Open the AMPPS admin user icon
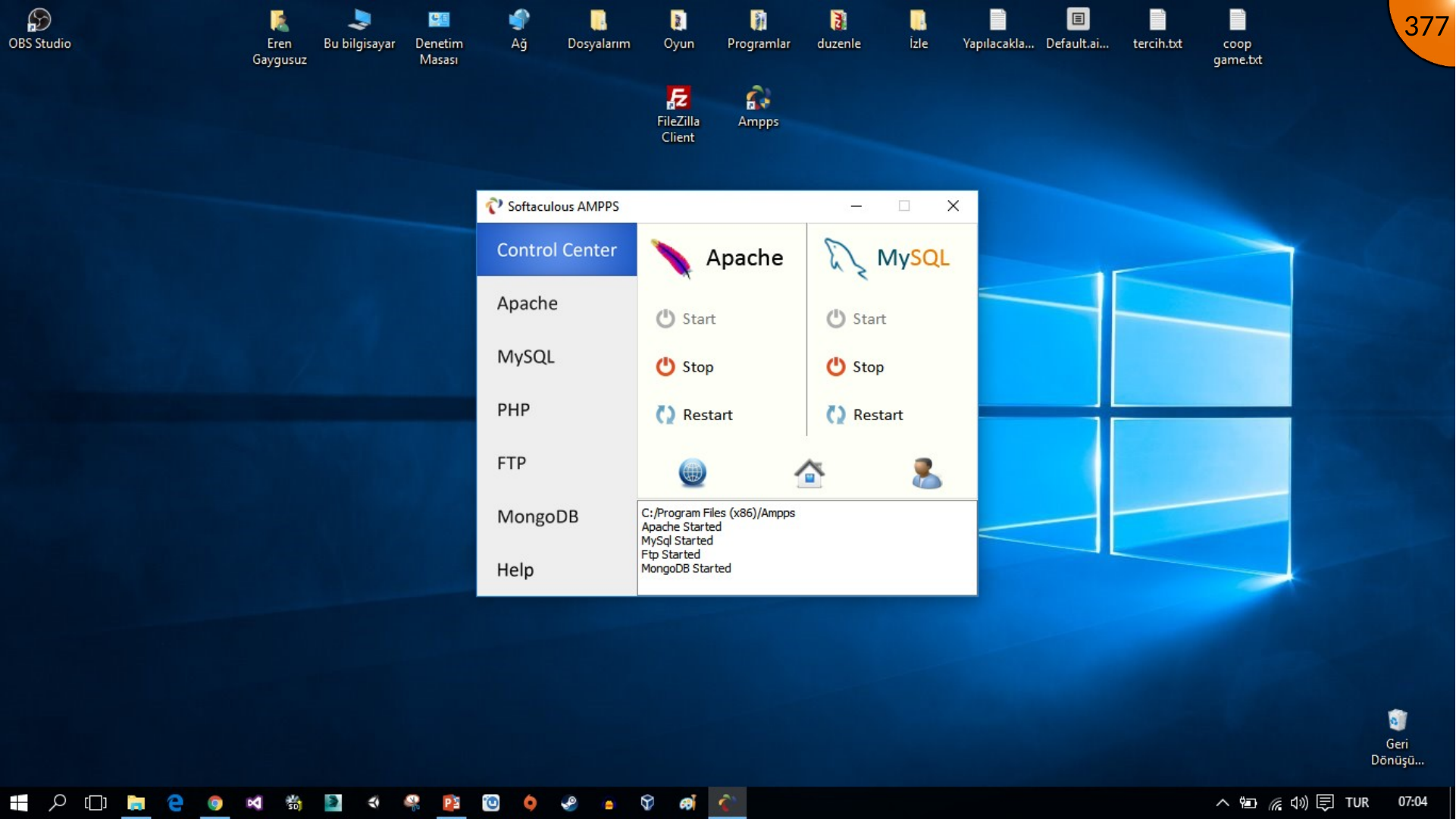 (x=926, y=472)
